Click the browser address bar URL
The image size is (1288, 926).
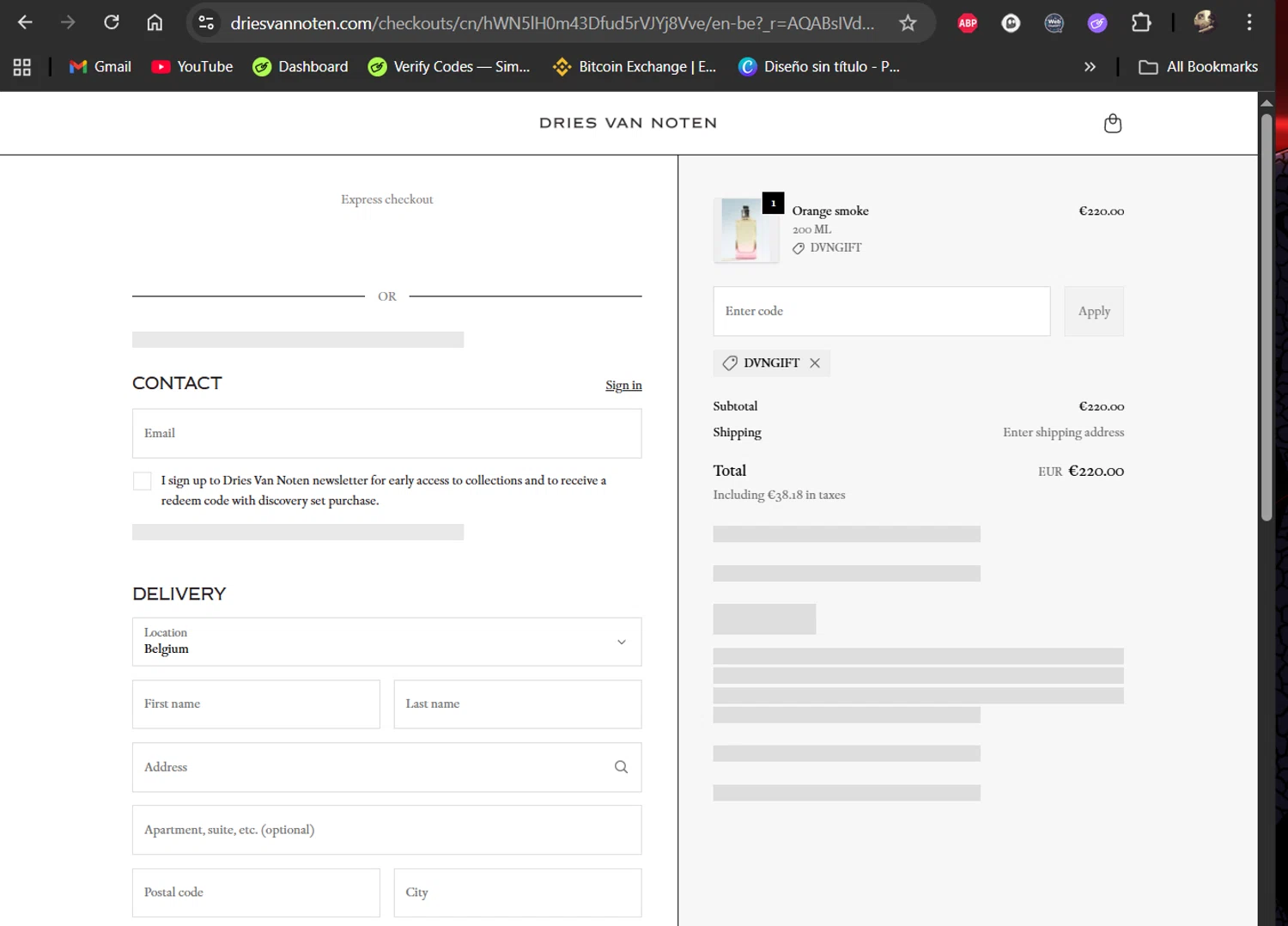(552, 23)
